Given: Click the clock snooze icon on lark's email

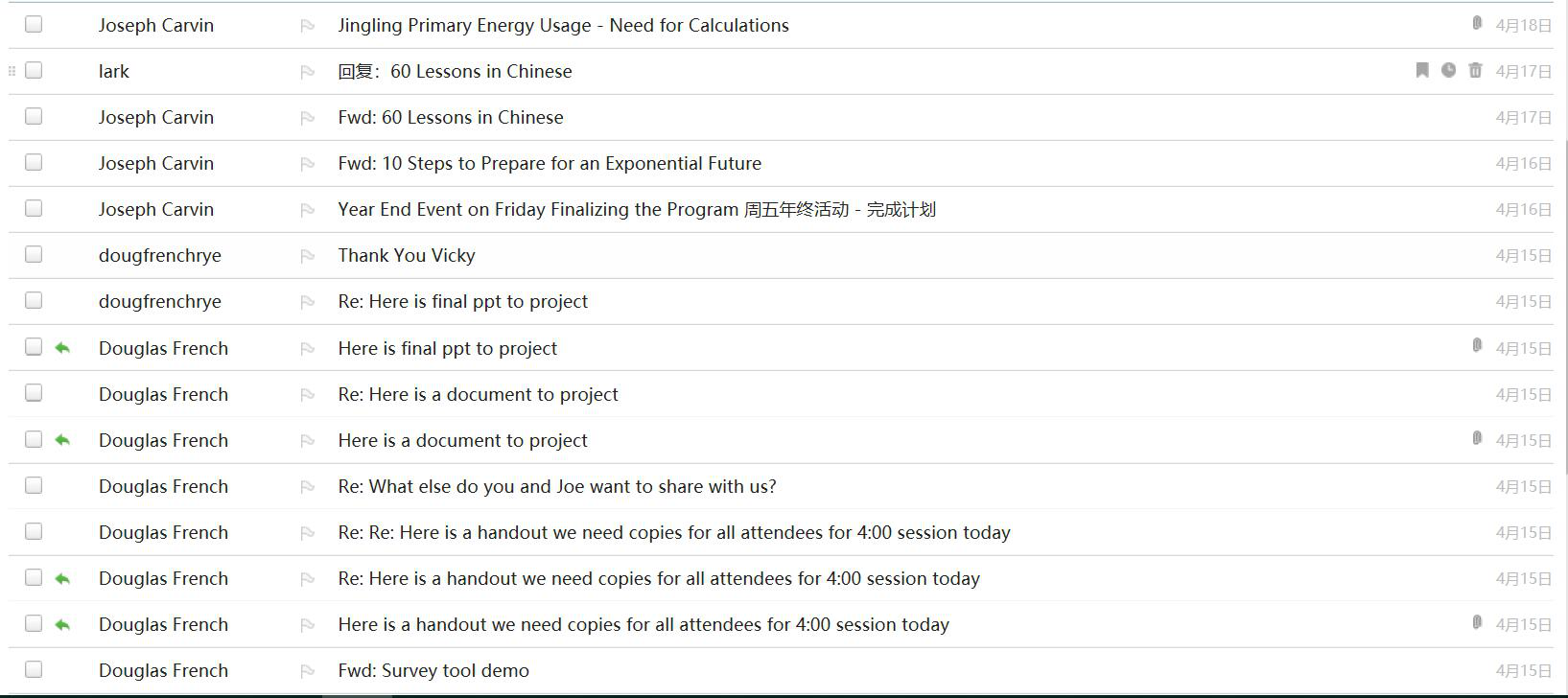Looking at the screenshot, I should [x=1448, y=70].
